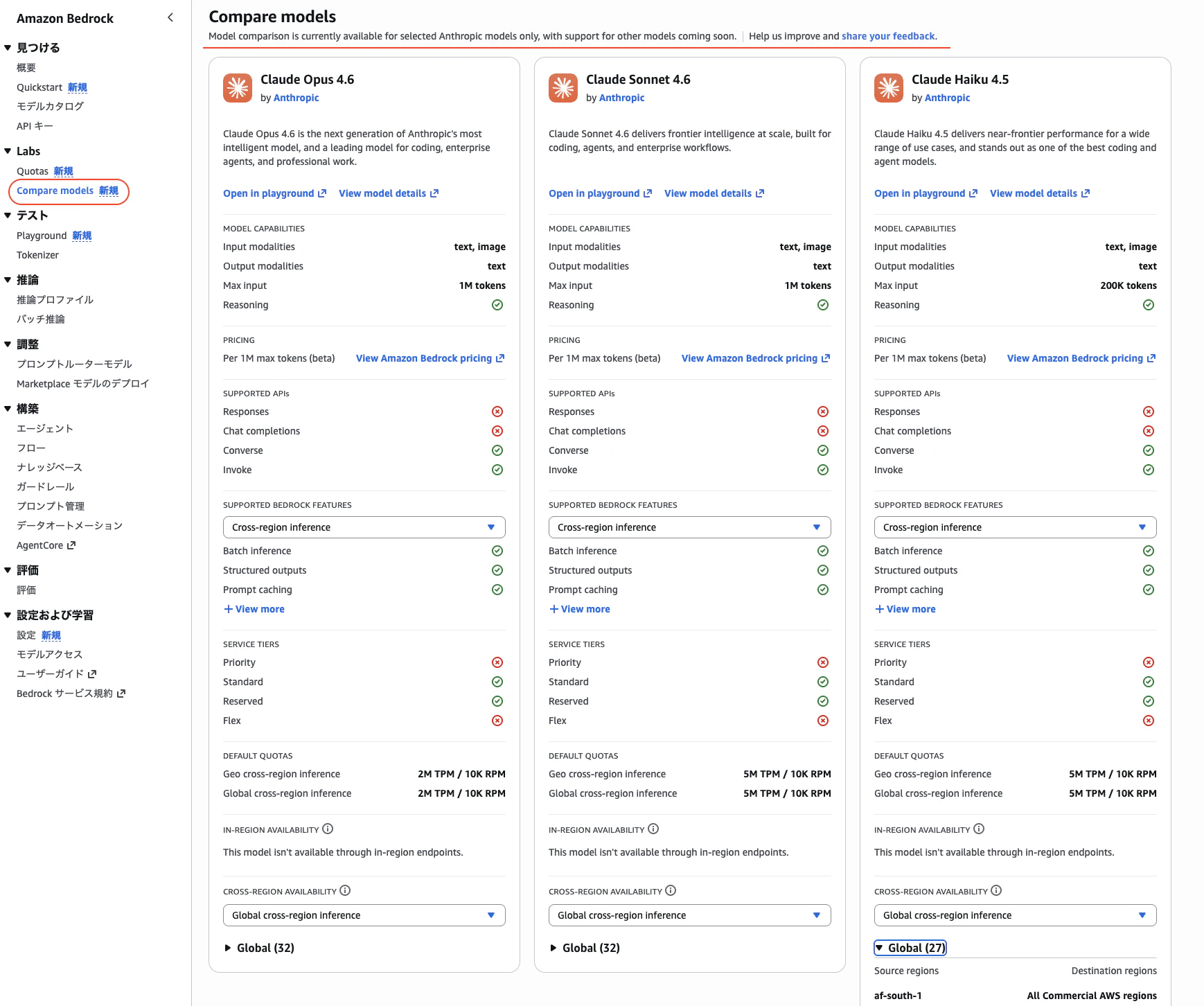This screenshot has height=1006, width=1204.
Task: Collapse the 設定および学習 sidebar section
Action: [8, 615]
